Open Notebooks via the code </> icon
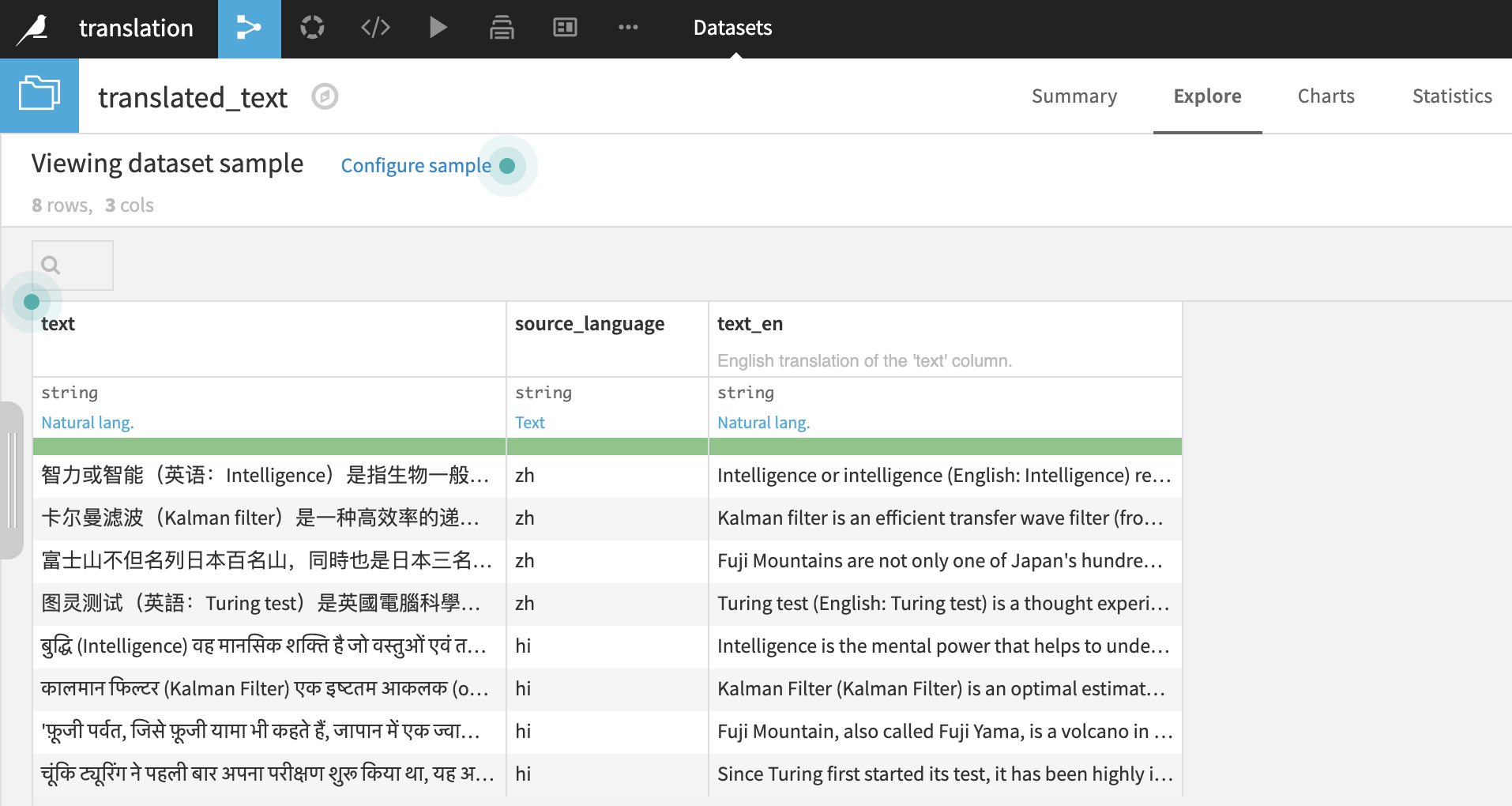This screenshot has width=1512, height=806. coord(374,28)
